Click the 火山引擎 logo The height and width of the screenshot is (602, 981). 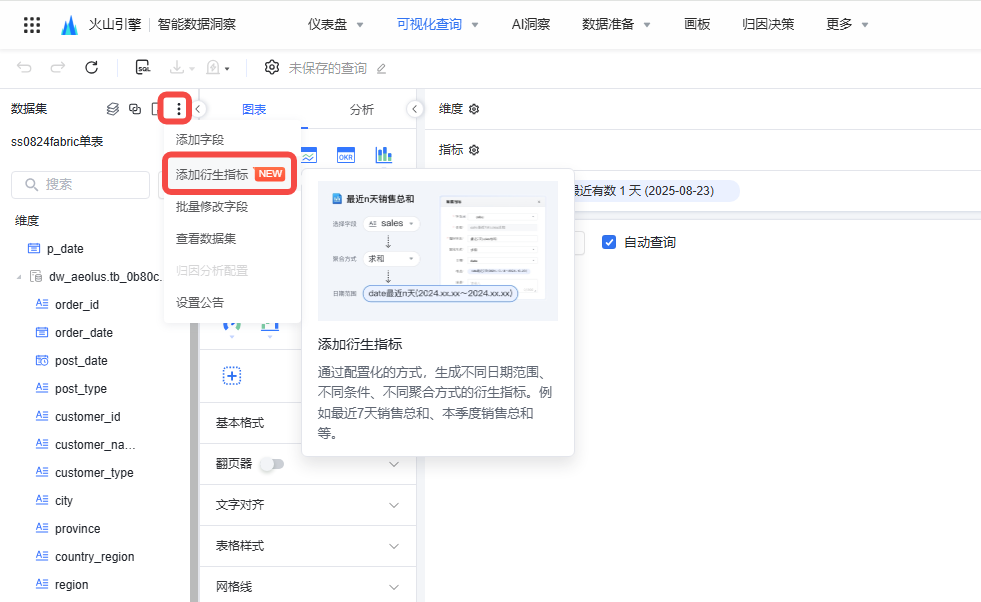tap(69, 25)
